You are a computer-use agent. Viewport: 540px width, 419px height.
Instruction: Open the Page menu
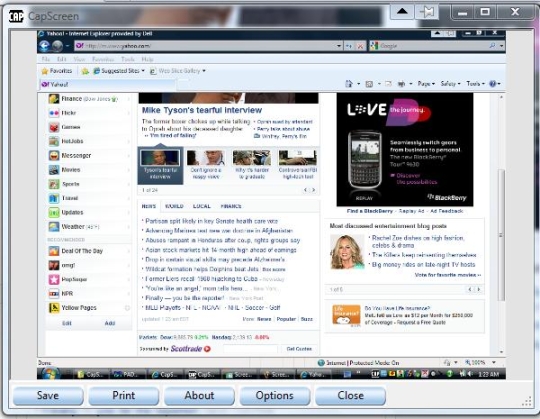[426, 84]
